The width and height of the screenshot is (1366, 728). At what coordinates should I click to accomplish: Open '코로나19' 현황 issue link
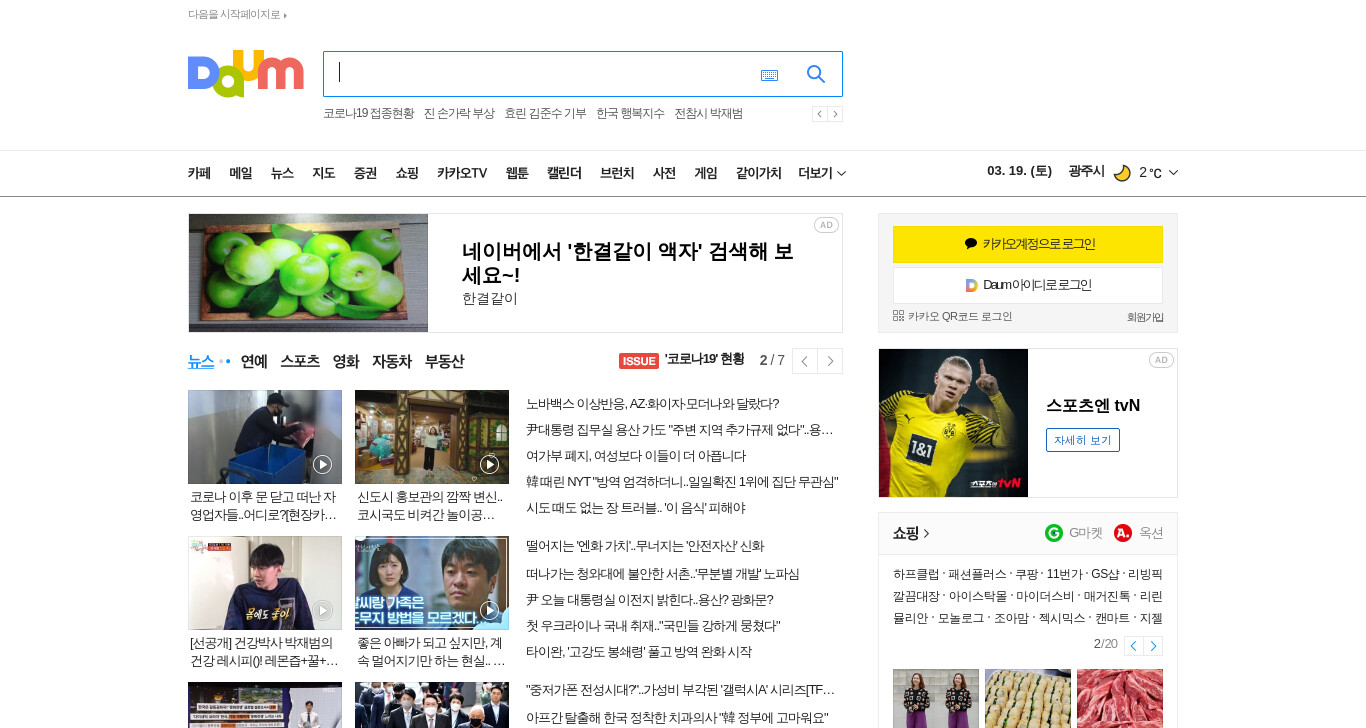click(704, 359)
